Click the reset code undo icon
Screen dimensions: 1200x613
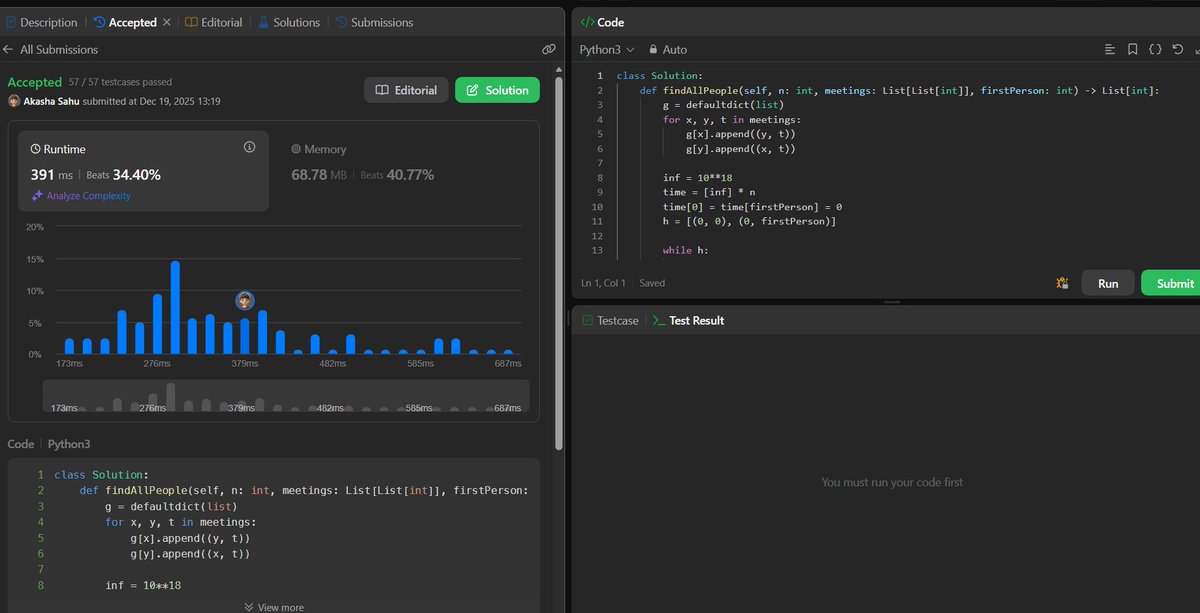(x=1177, y=49)
